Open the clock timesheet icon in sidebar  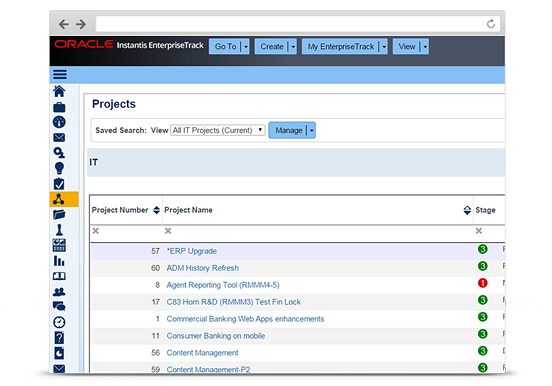point(59,322)
